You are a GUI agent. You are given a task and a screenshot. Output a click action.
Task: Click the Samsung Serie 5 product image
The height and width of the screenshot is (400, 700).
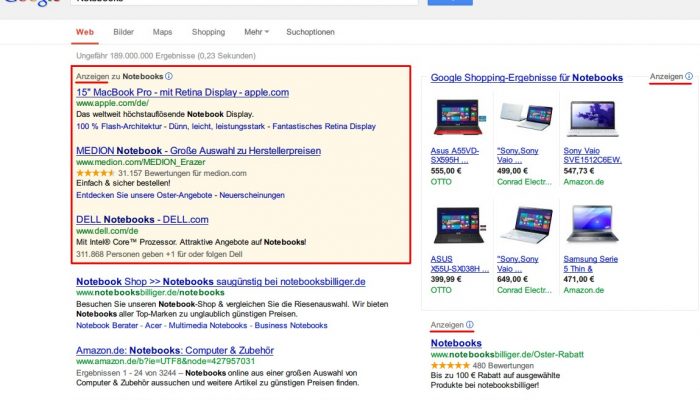click(592, 224)
